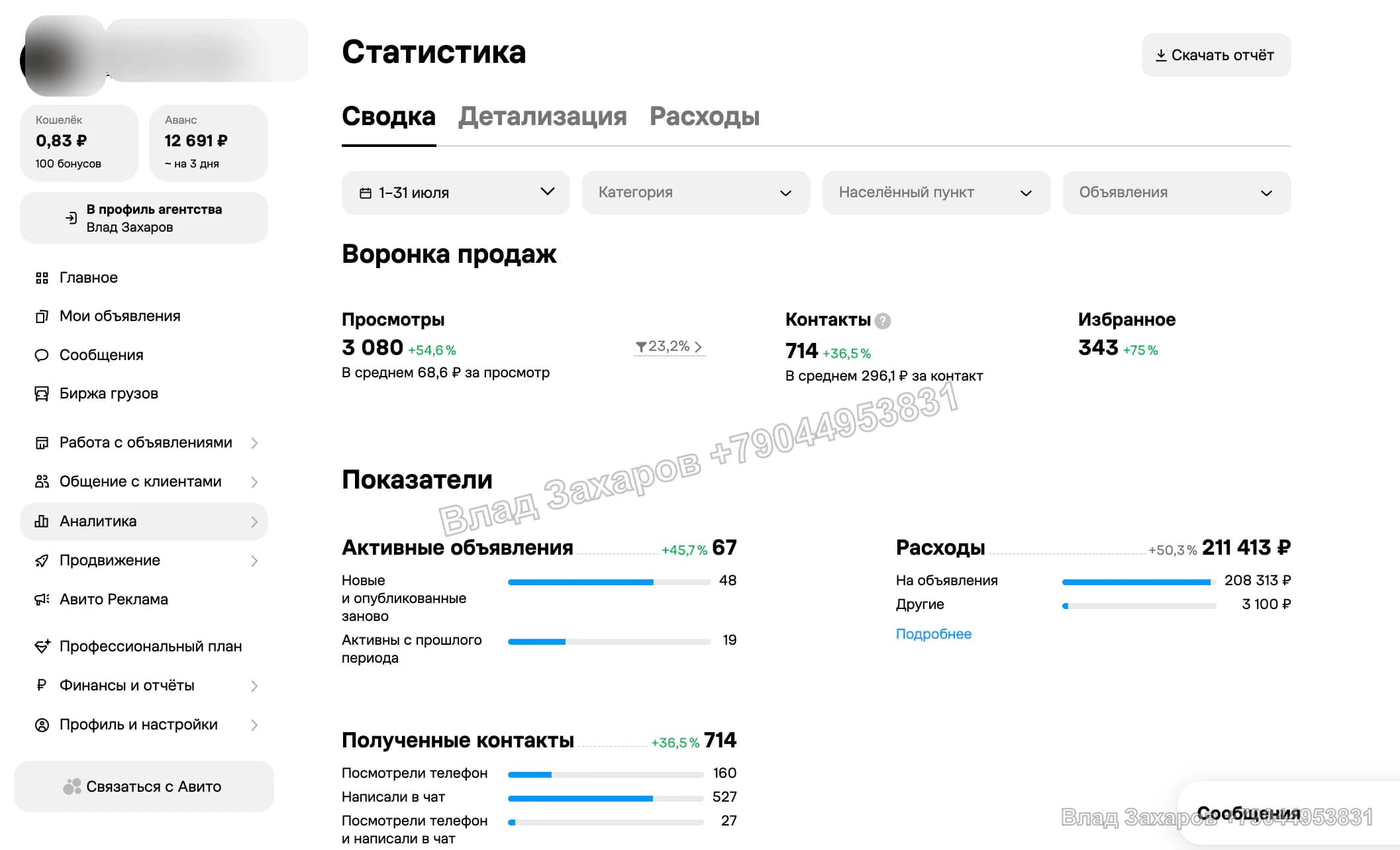Click the Контакты question mark help icon
Viewport: 1400px width, 850px height.
point(883,321)
